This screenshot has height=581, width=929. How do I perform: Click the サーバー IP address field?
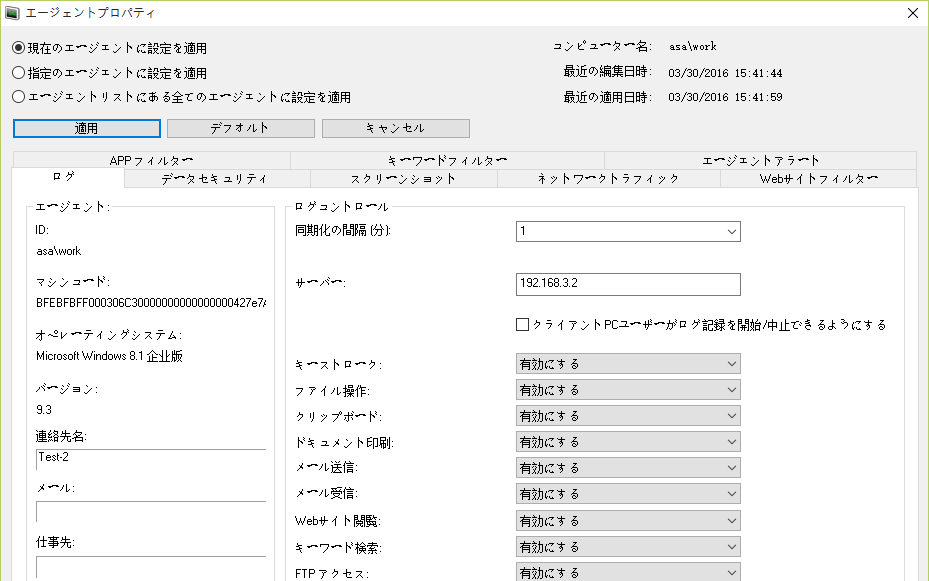point(628,284)
